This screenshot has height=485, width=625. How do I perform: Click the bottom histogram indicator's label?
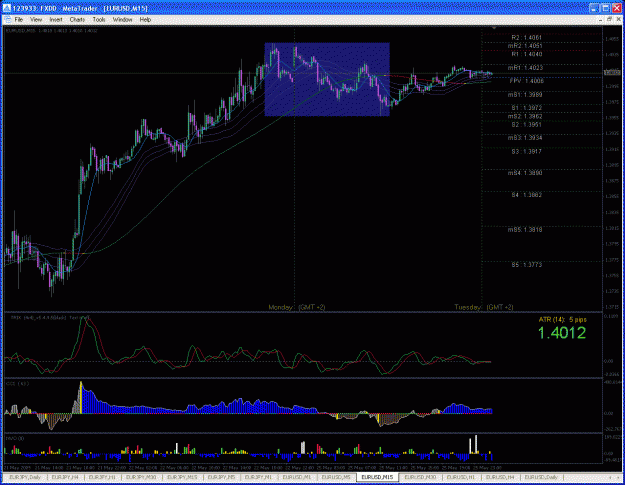click(x=15, y=438)
